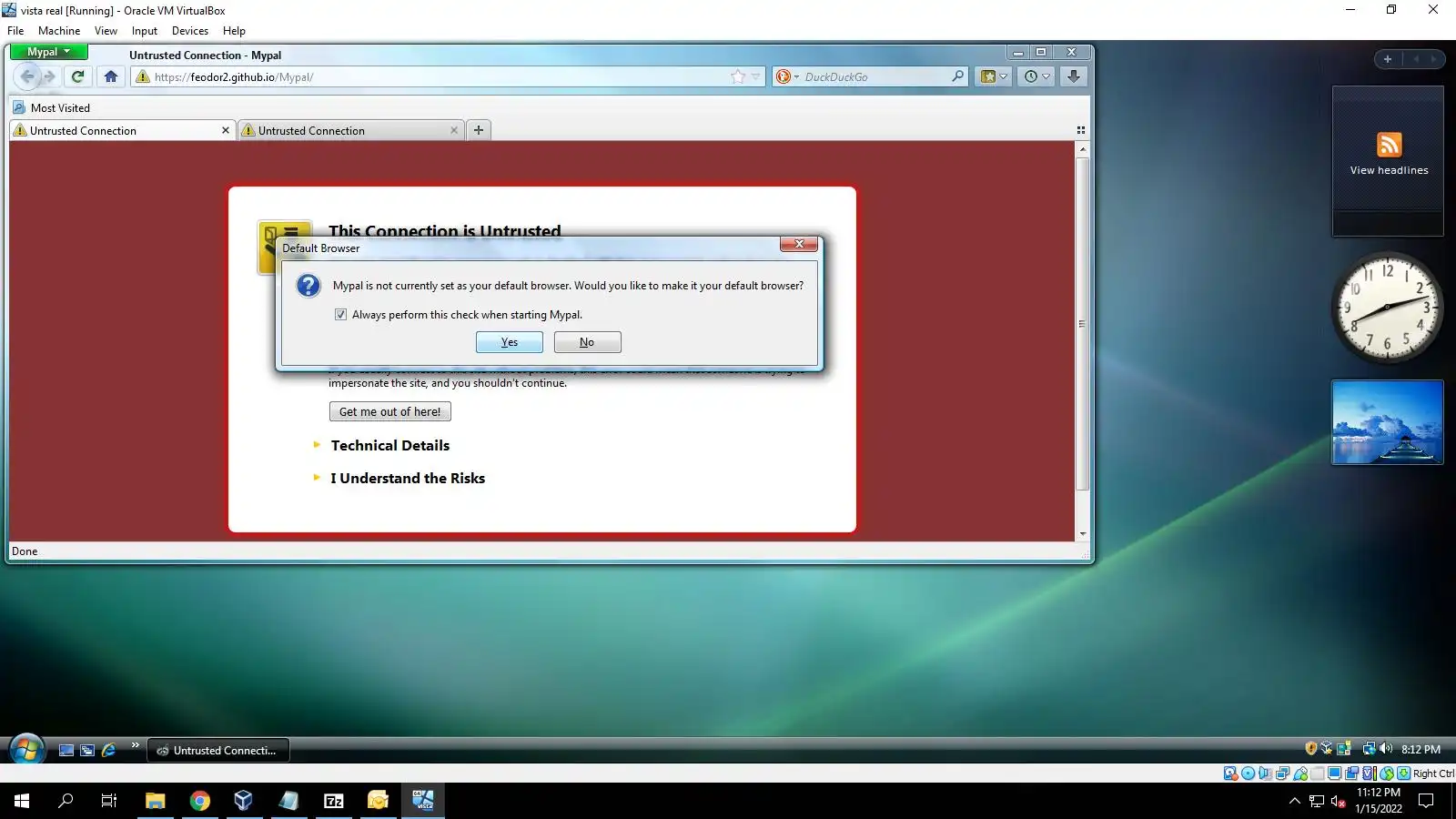Screen dimensions: 1456x819
Task: Show hidden quick launch items chevron
Action: pos(135,745)
